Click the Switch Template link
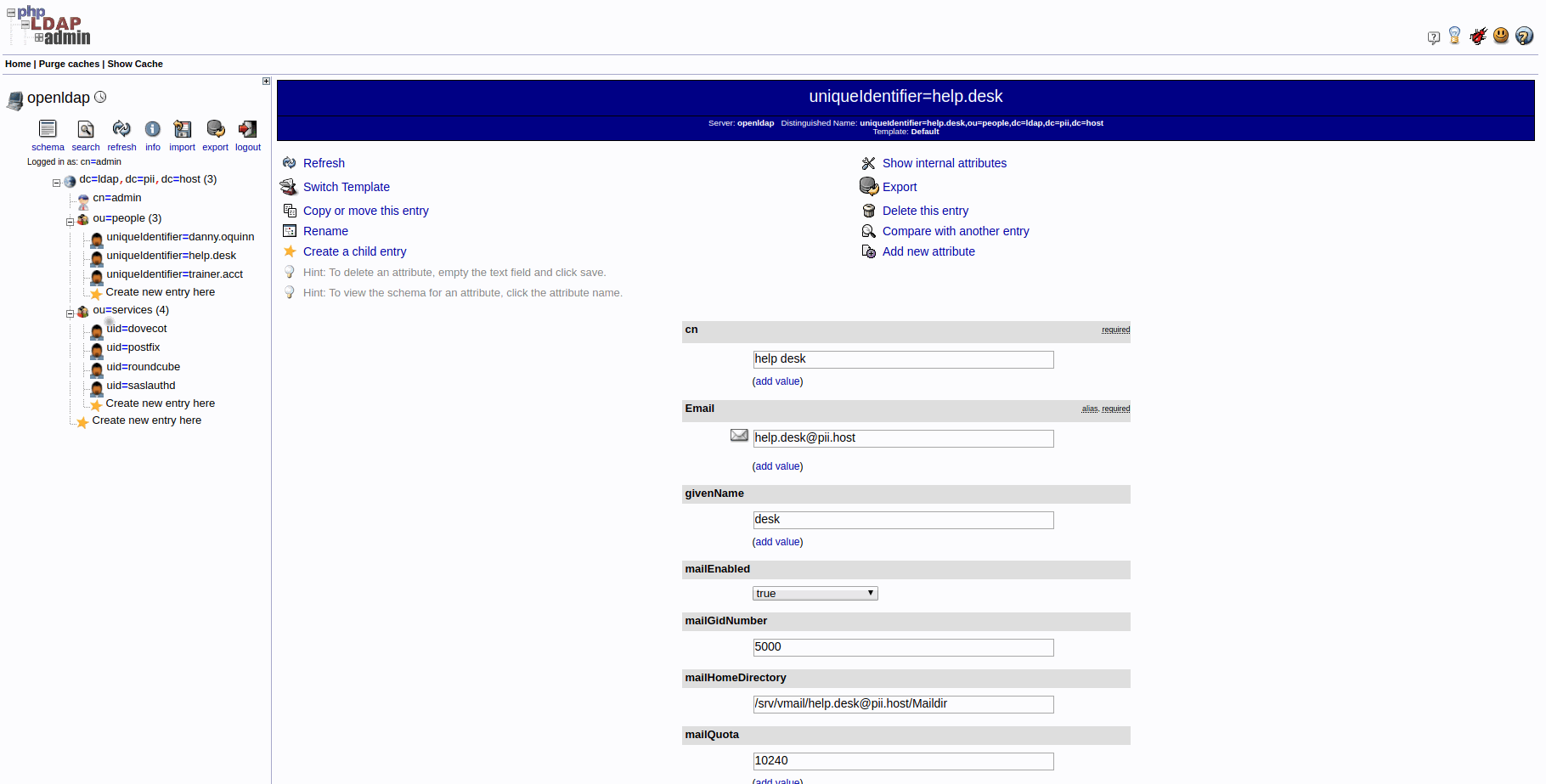 click(x=346, y=186)
